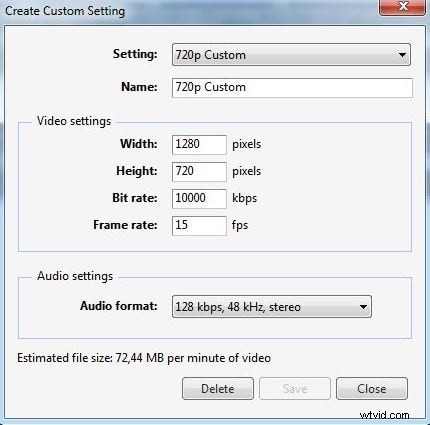Click the Width: label
This screenshot has width=430, height=425.
click(139, 144)
